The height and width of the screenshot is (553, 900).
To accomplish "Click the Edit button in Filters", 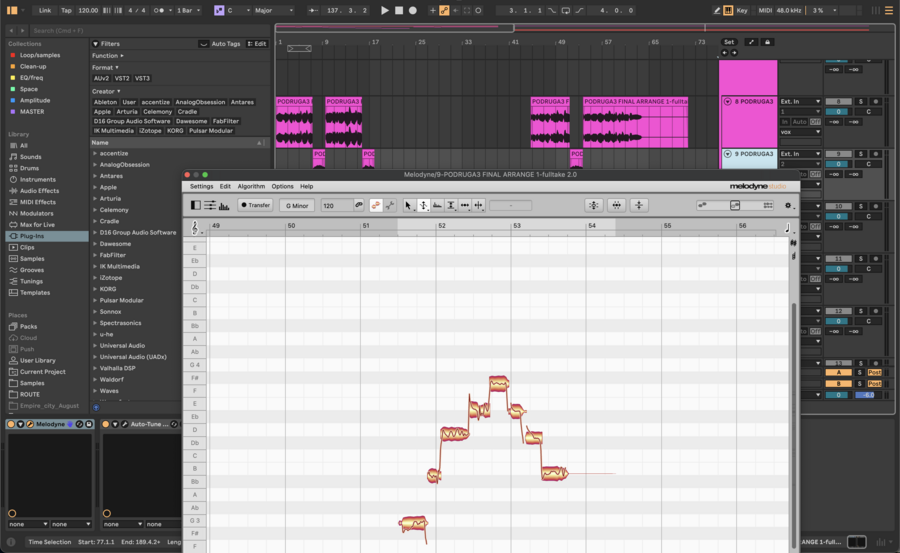I will coord(257,44).
